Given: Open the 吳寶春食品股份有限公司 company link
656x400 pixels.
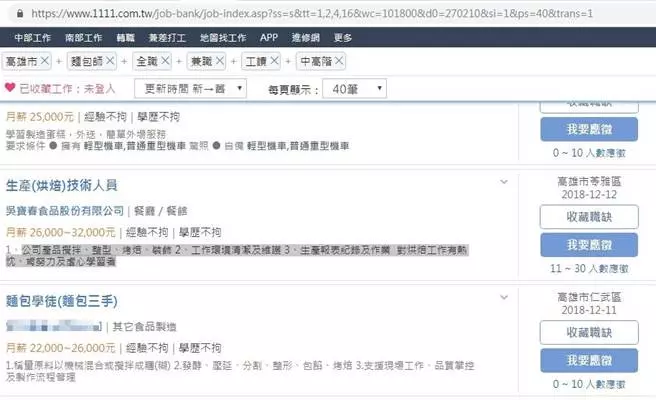Looking at the screenshot, I should 65,210.
